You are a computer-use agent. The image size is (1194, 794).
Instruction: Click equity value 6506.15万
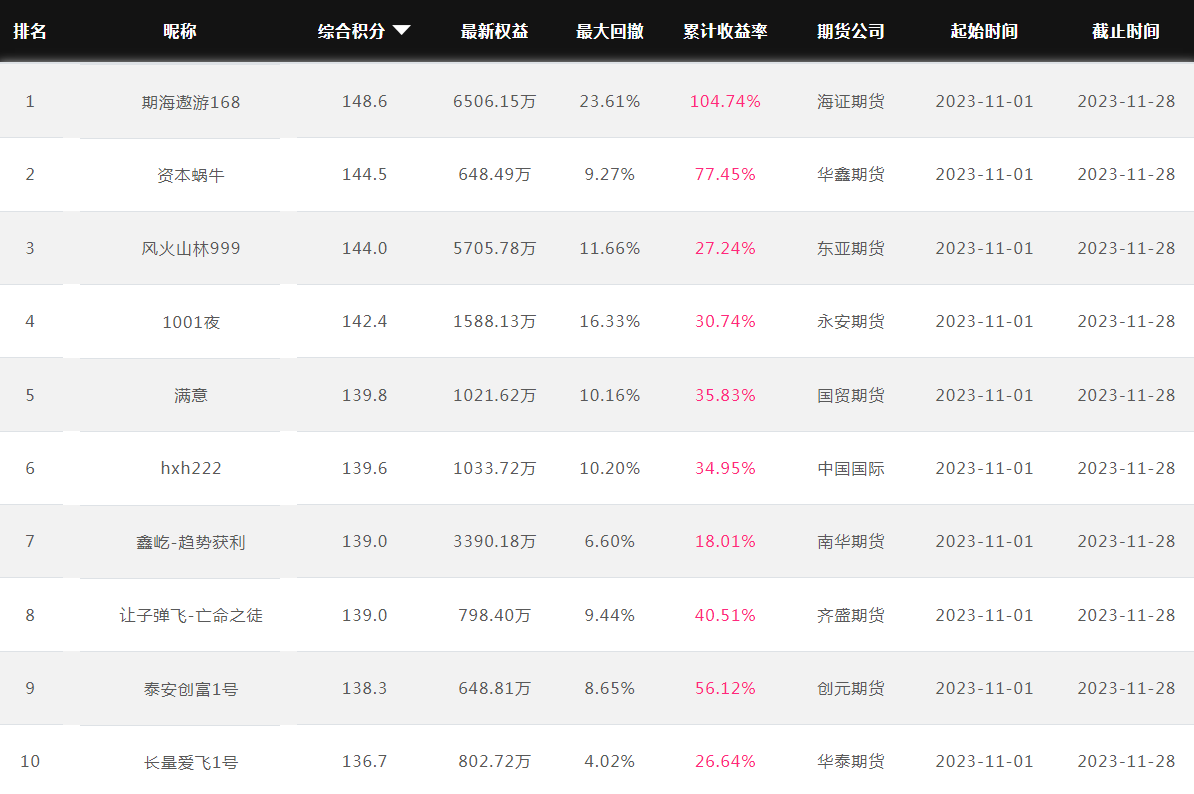[x=495, y=101]
